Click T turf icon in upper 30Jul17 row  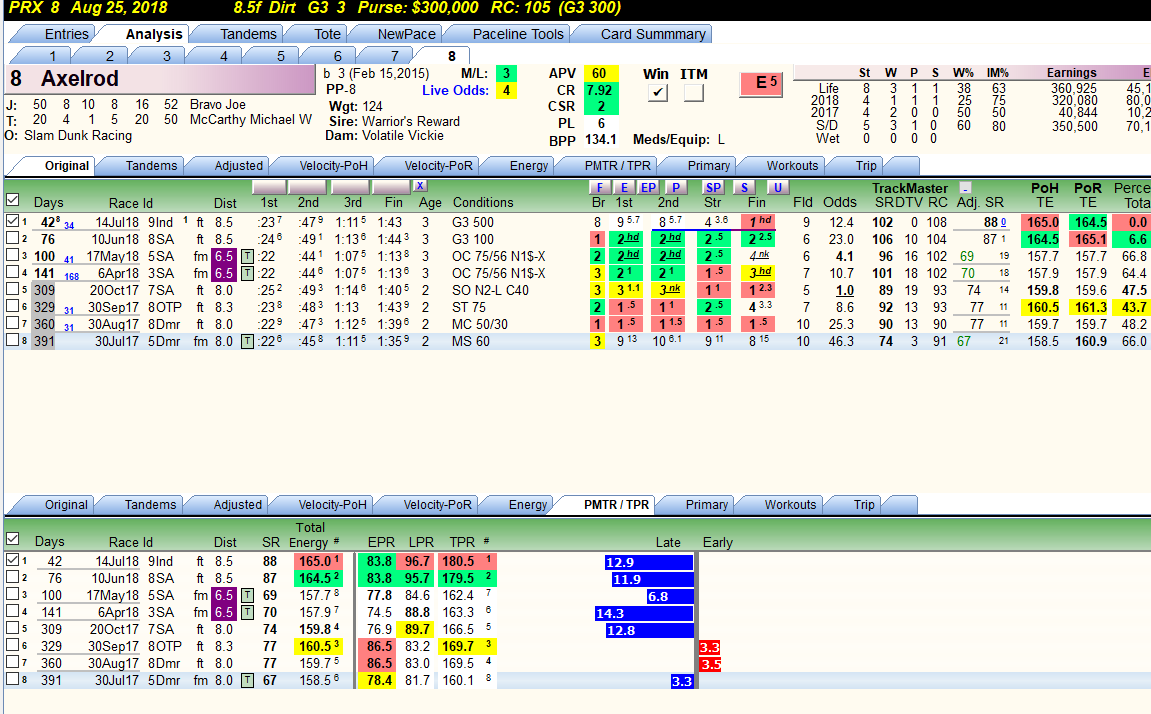(247, 341)
